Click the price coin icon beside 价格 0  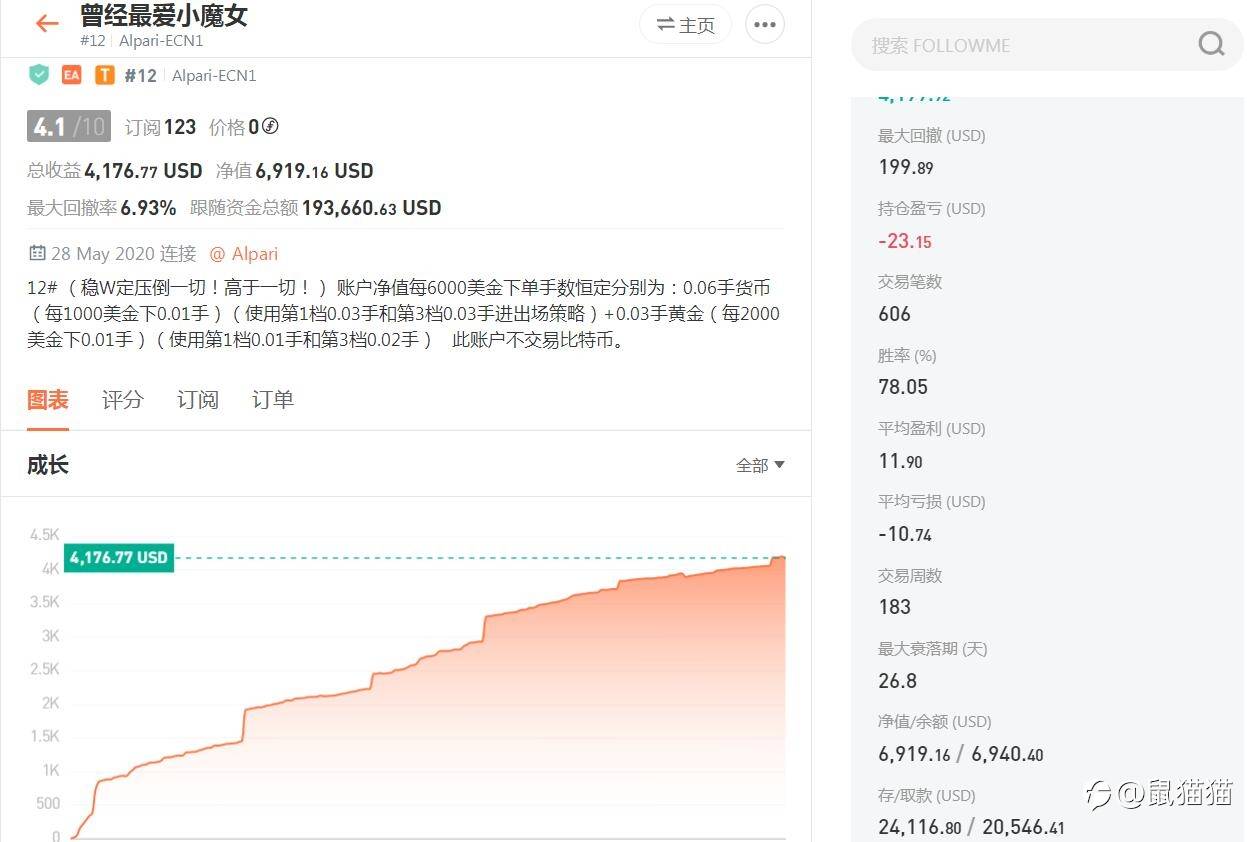click(270, 127)
